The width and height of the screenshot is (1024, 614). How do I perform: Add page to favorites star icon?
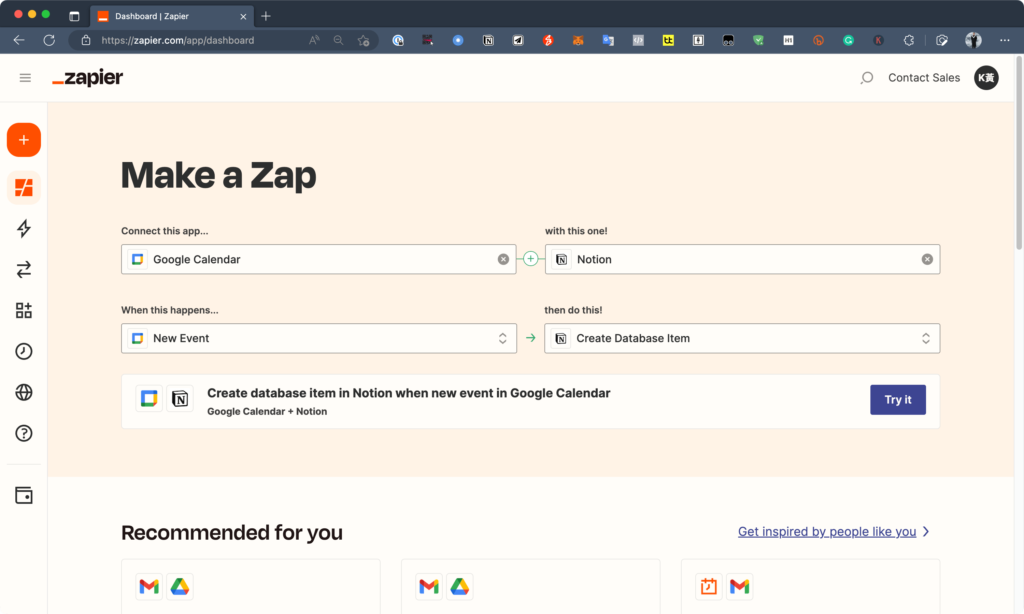tap(364, 40)
